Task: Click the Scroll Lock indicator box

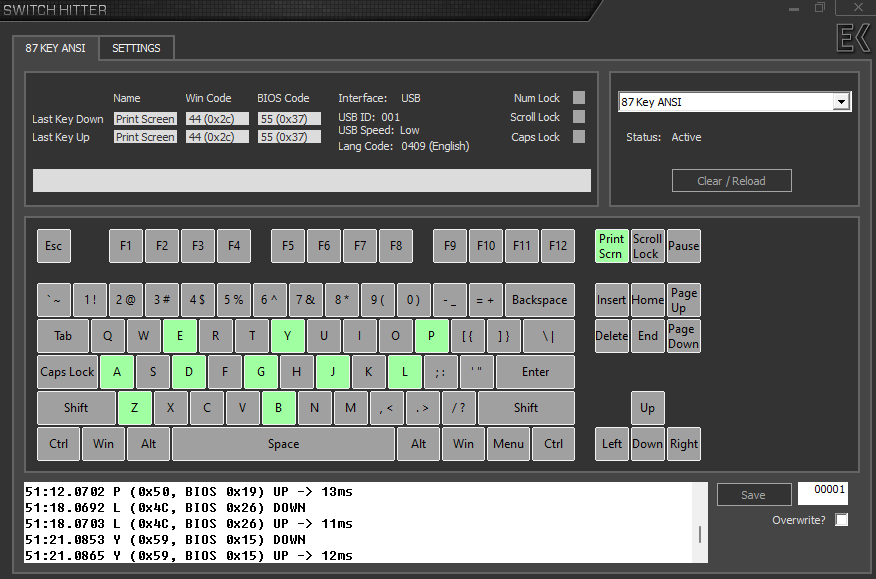Action: (x=579, y=117)
